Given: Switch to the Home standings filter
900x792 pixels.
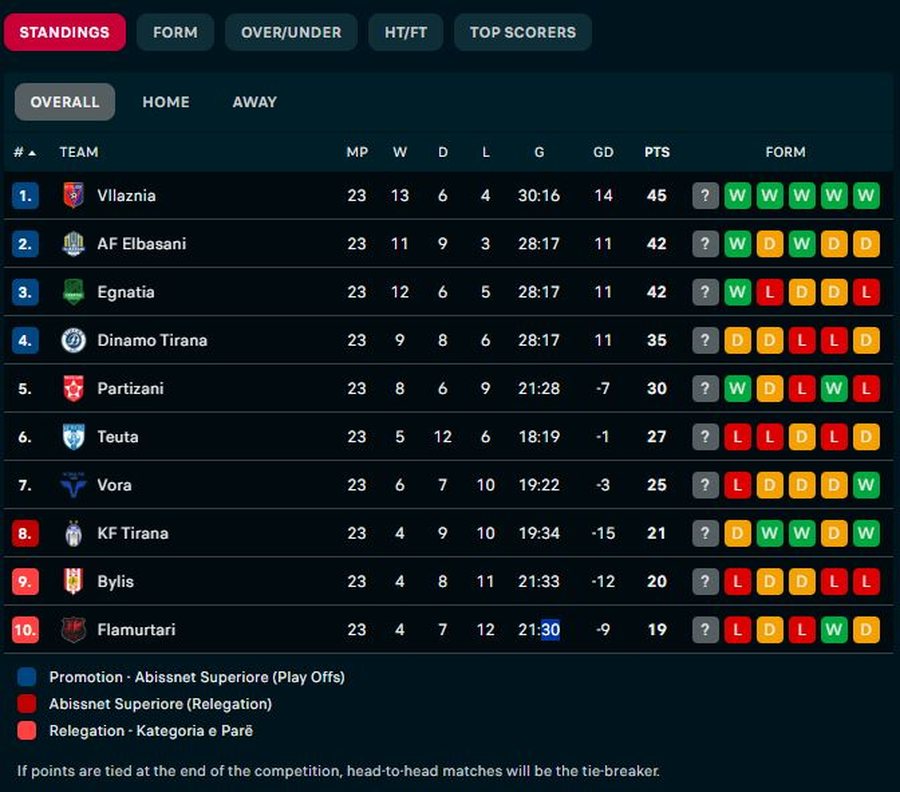Looking at the screenshot, I should point(166,102).
